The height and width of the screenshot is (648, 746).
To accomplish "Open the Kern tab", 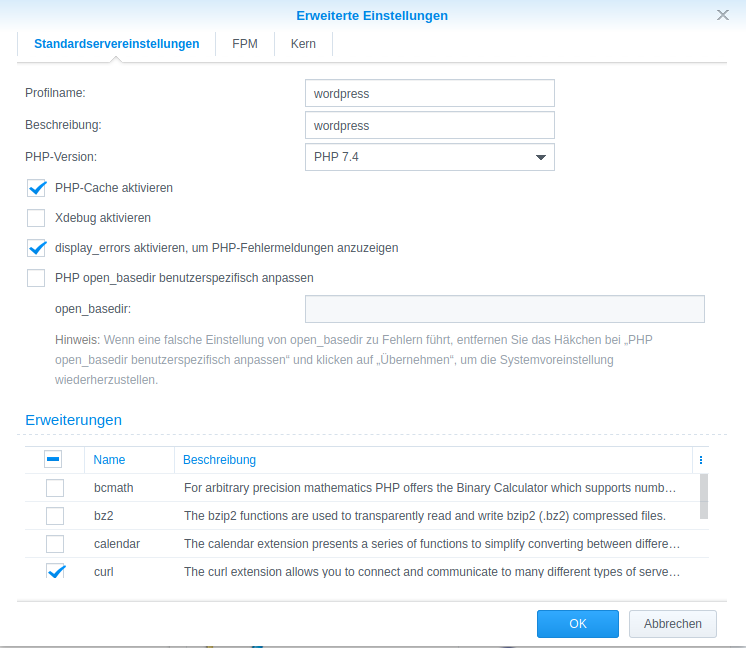I will pos(303,44).
